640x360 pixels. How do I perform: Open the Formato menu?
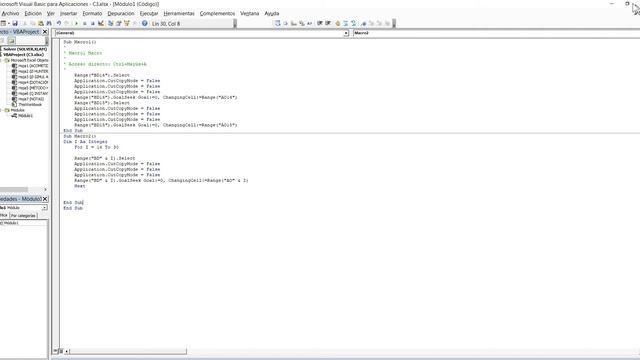[x=92, y=13]
